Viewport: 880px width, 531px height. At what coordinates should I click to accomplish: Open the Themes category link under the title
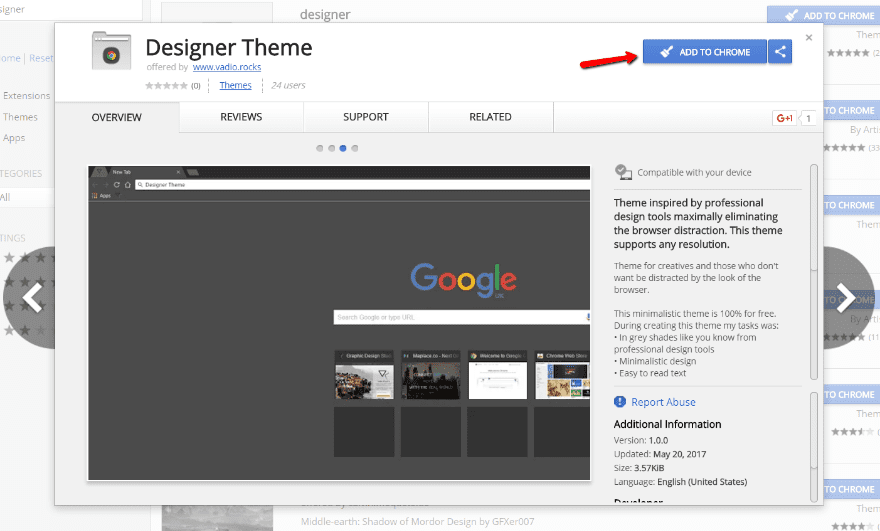click(235, 85)
